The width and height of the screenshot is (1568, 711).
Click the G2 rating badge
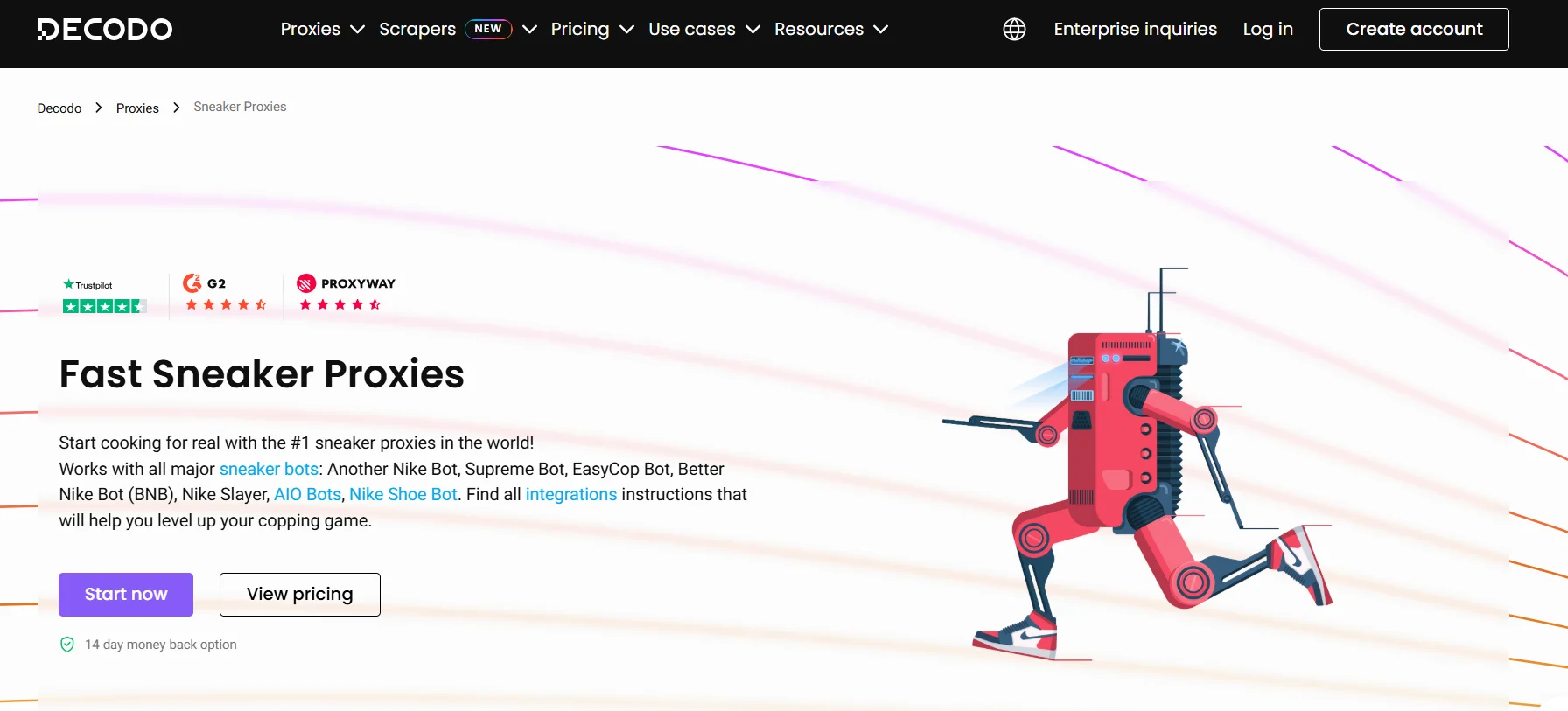(x=226, y=293)
